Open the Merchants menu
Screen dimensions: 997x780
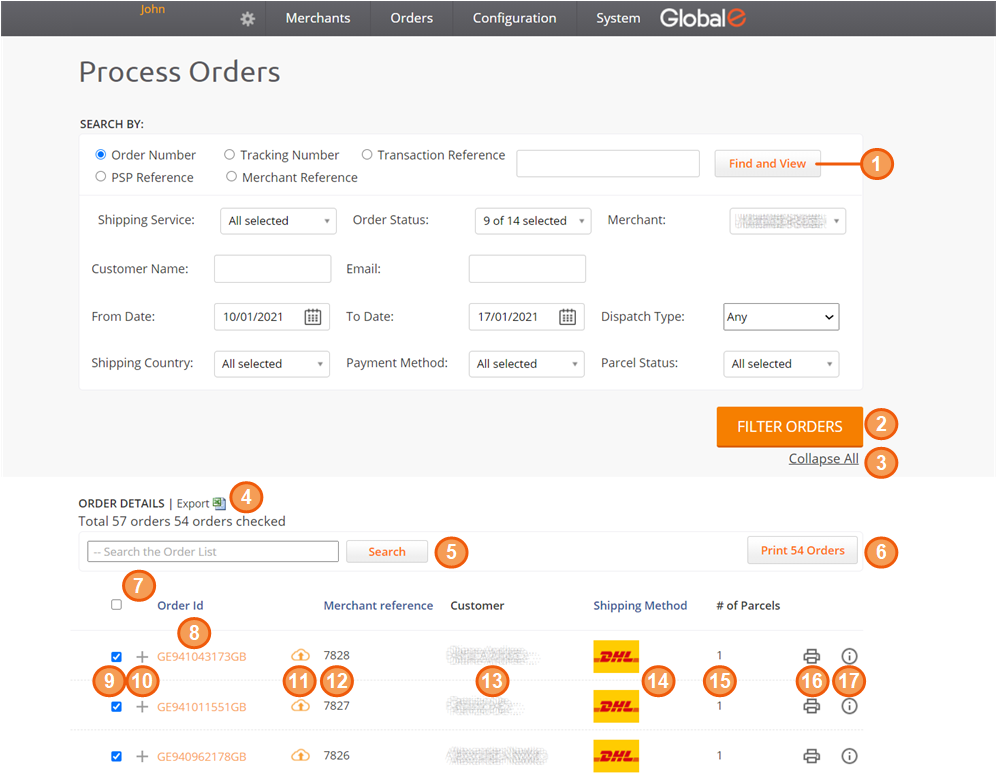pyautogui.click(x=318, y=18)
